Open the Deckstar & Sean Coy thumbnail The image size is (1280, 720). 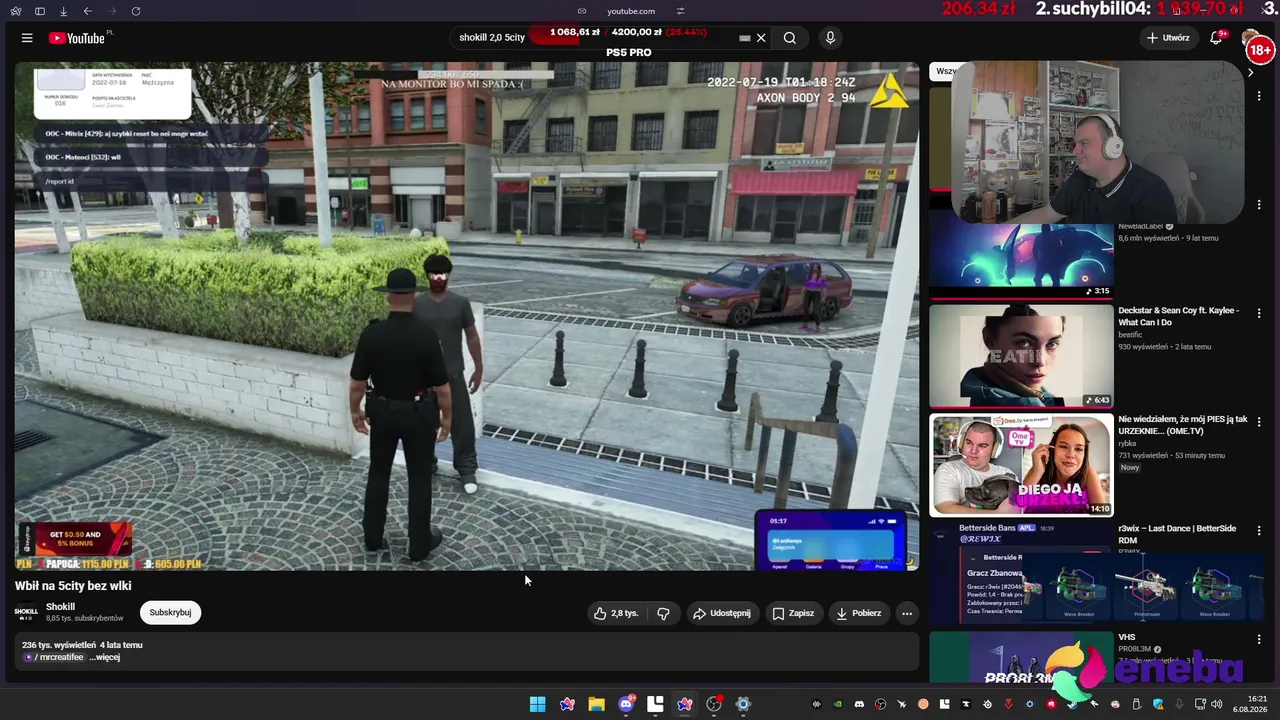click(1021, 356)
